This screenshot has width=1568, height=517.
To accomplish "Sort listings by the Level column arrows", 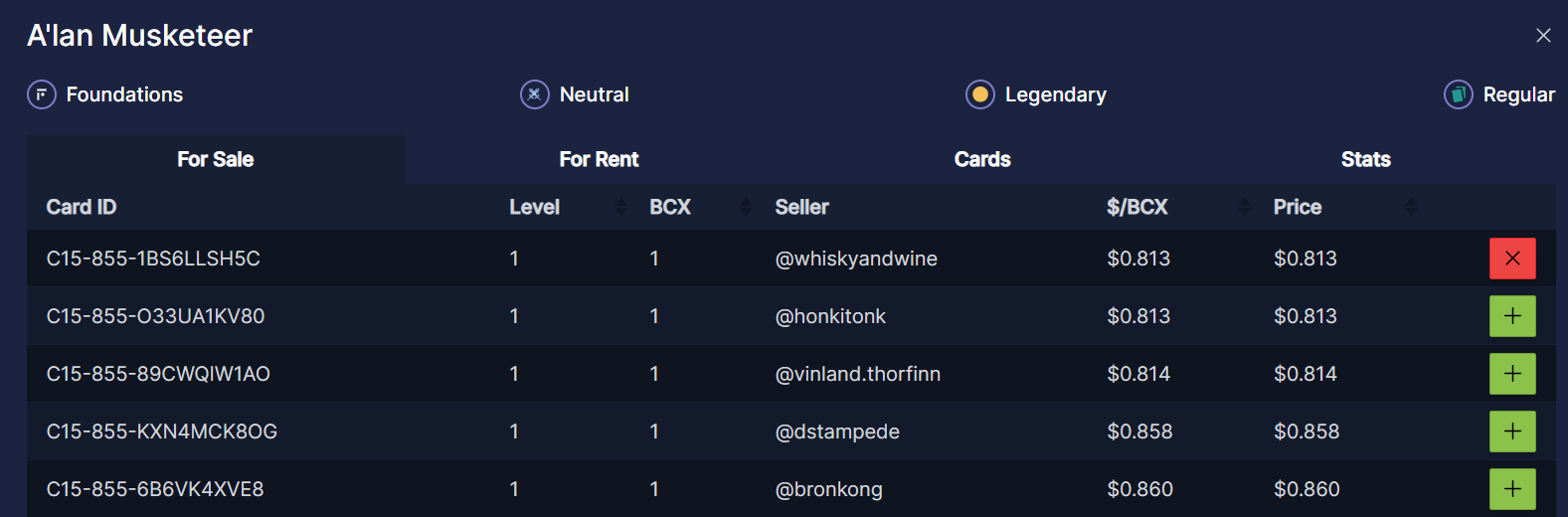I will coord(621,207).
